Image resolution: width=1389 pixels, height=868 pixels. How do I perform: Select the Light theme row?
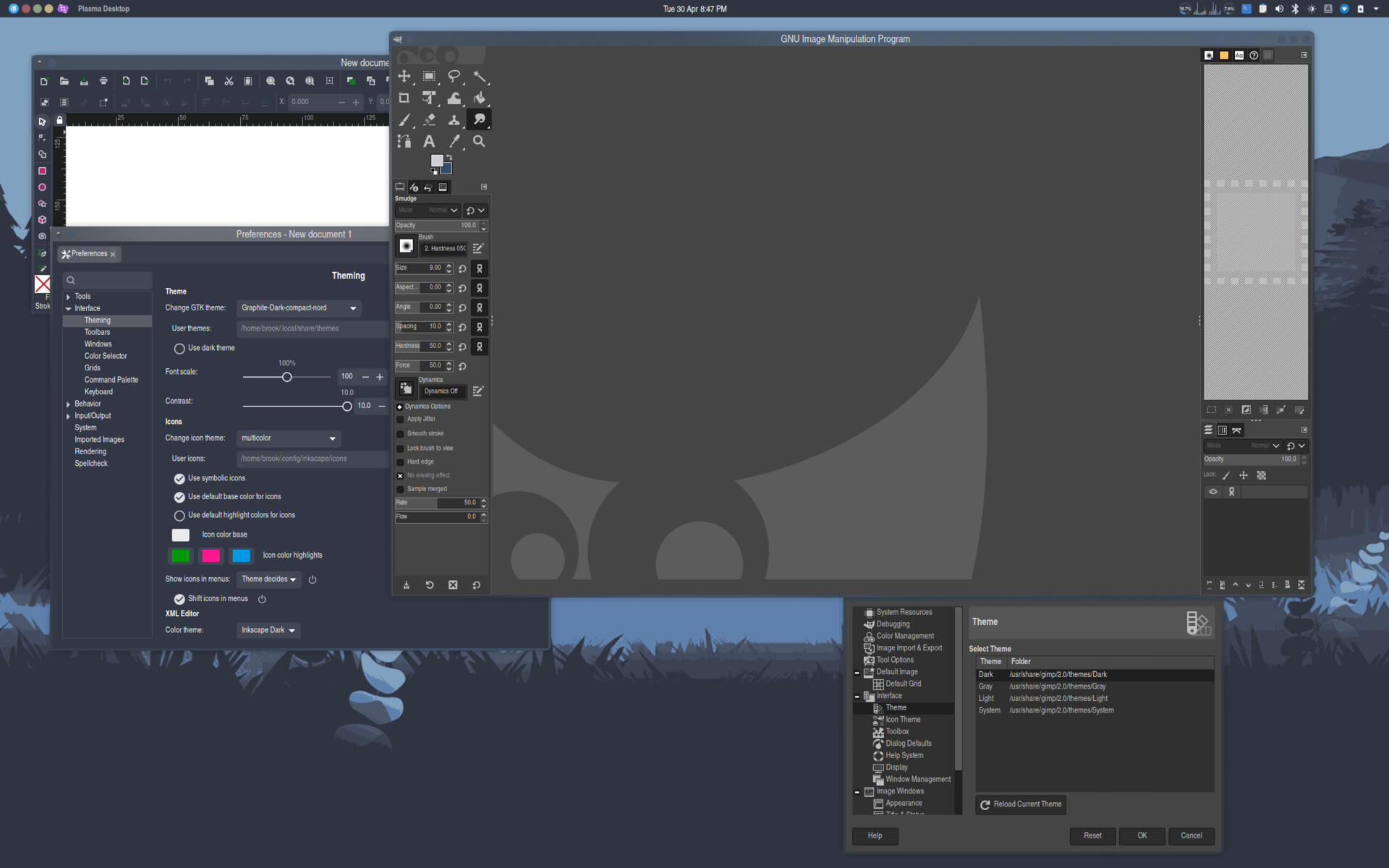click(x=1095, y=699)
